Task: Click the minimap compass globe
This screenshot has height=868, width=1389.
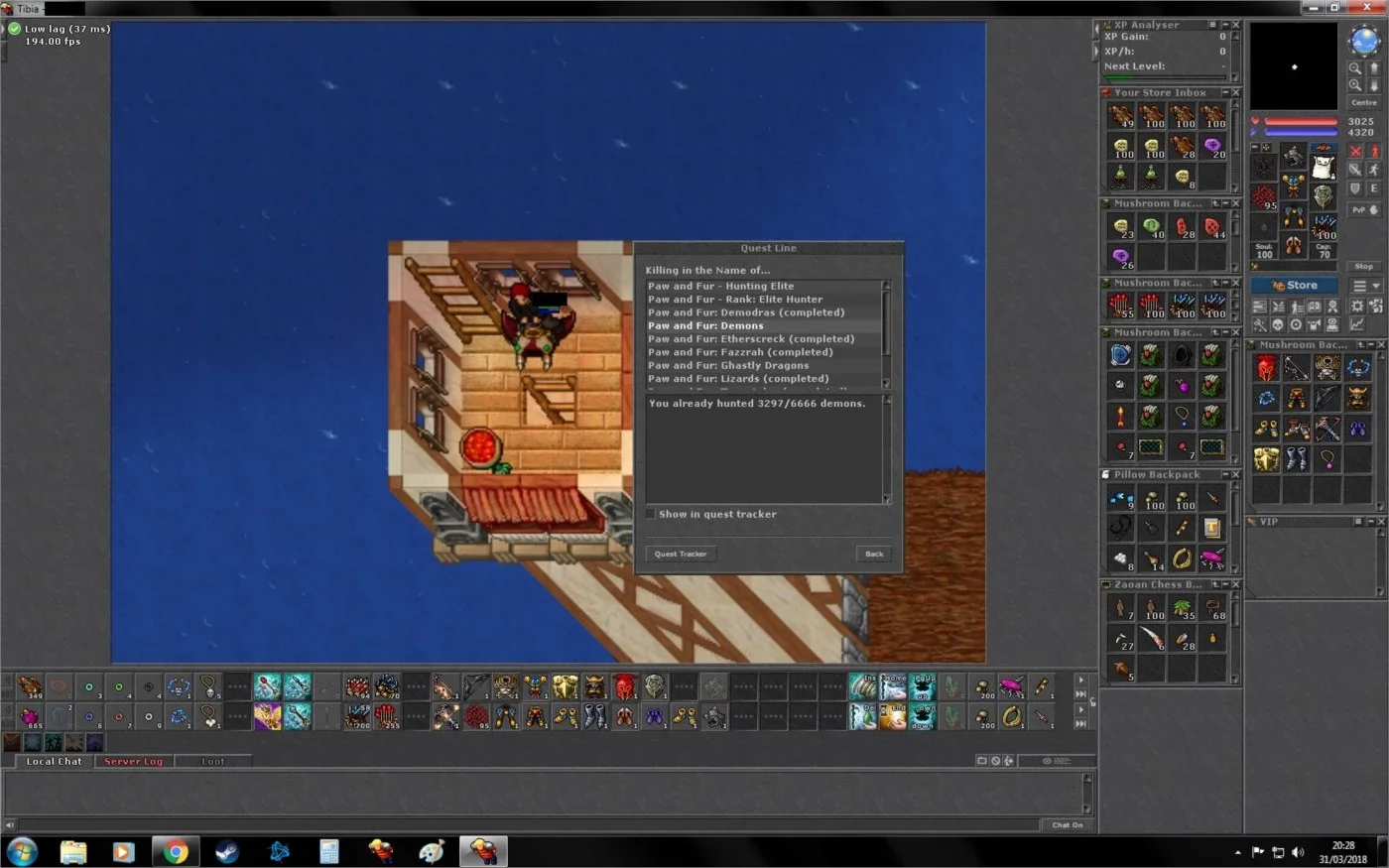Action: (x=1365, y=40)
